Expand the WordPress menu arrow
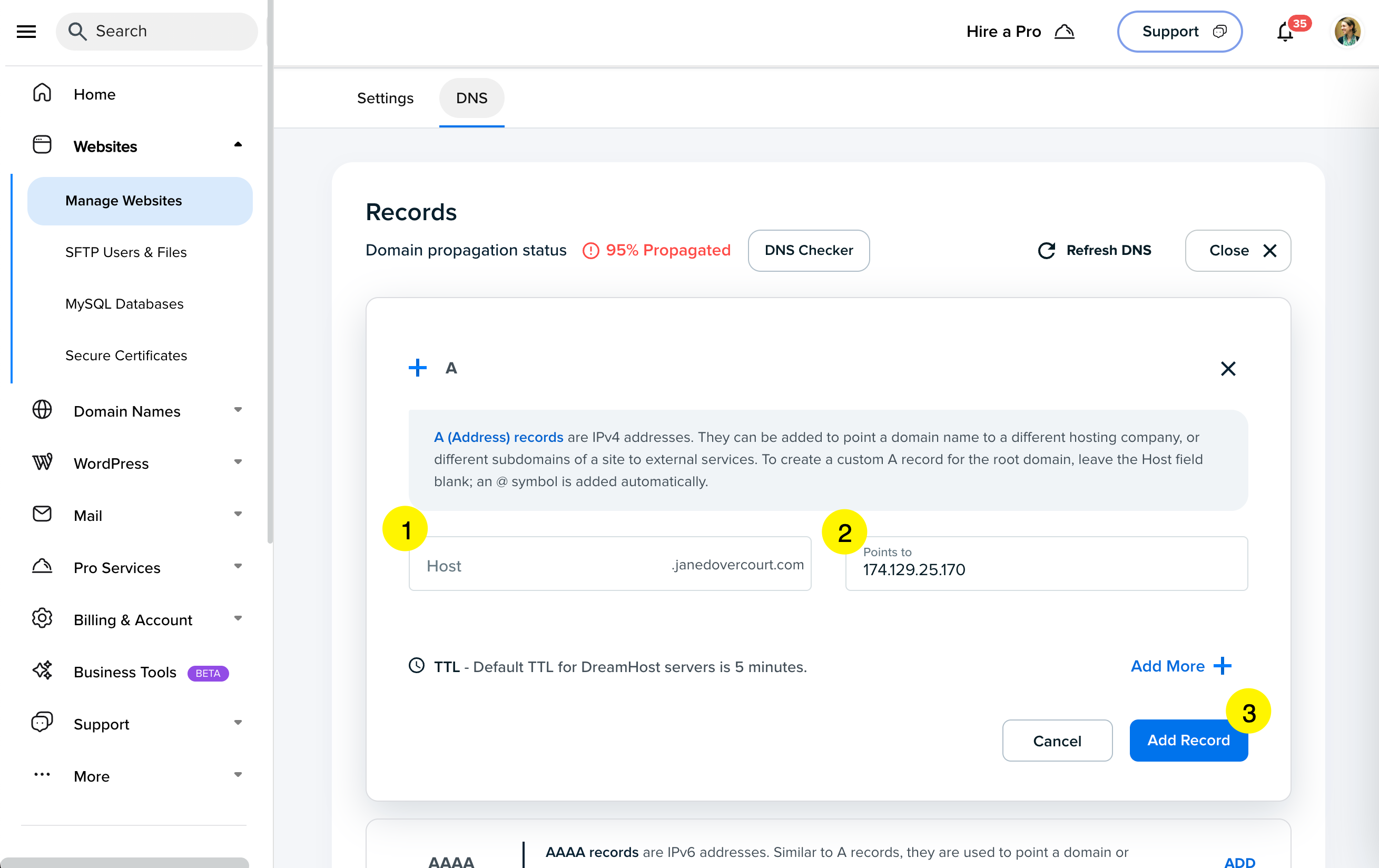 238,462
